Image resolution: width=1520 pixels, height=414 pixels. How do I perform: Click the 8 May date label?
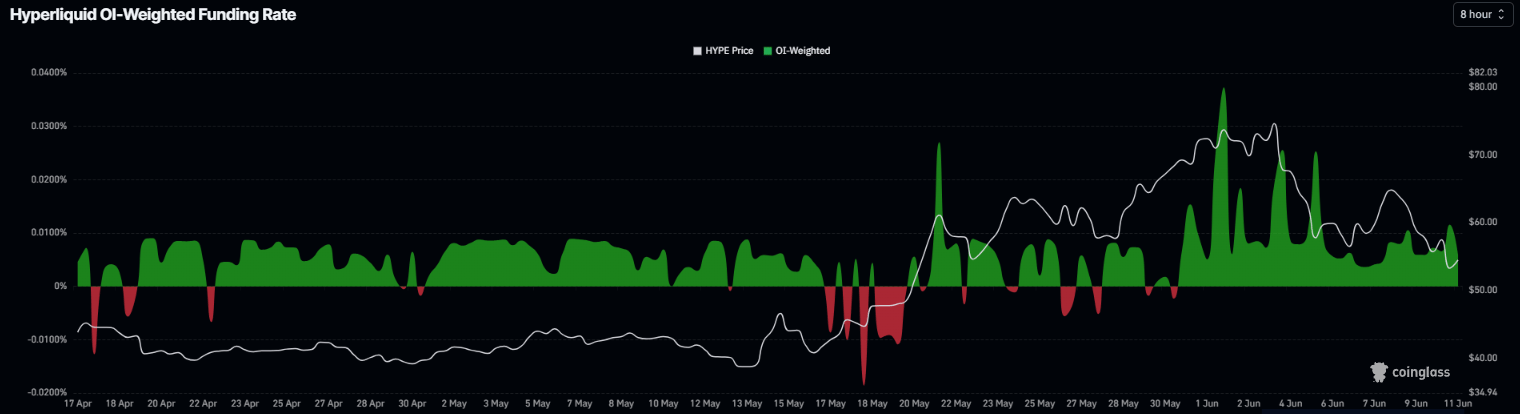[x=620, y=403]
